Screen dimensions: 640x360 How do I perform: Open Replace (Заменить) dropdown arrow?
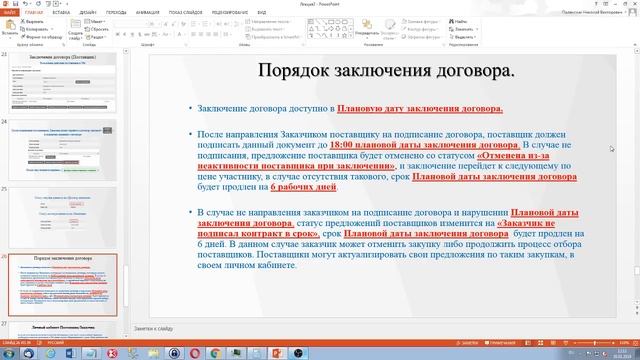[477, 29]
